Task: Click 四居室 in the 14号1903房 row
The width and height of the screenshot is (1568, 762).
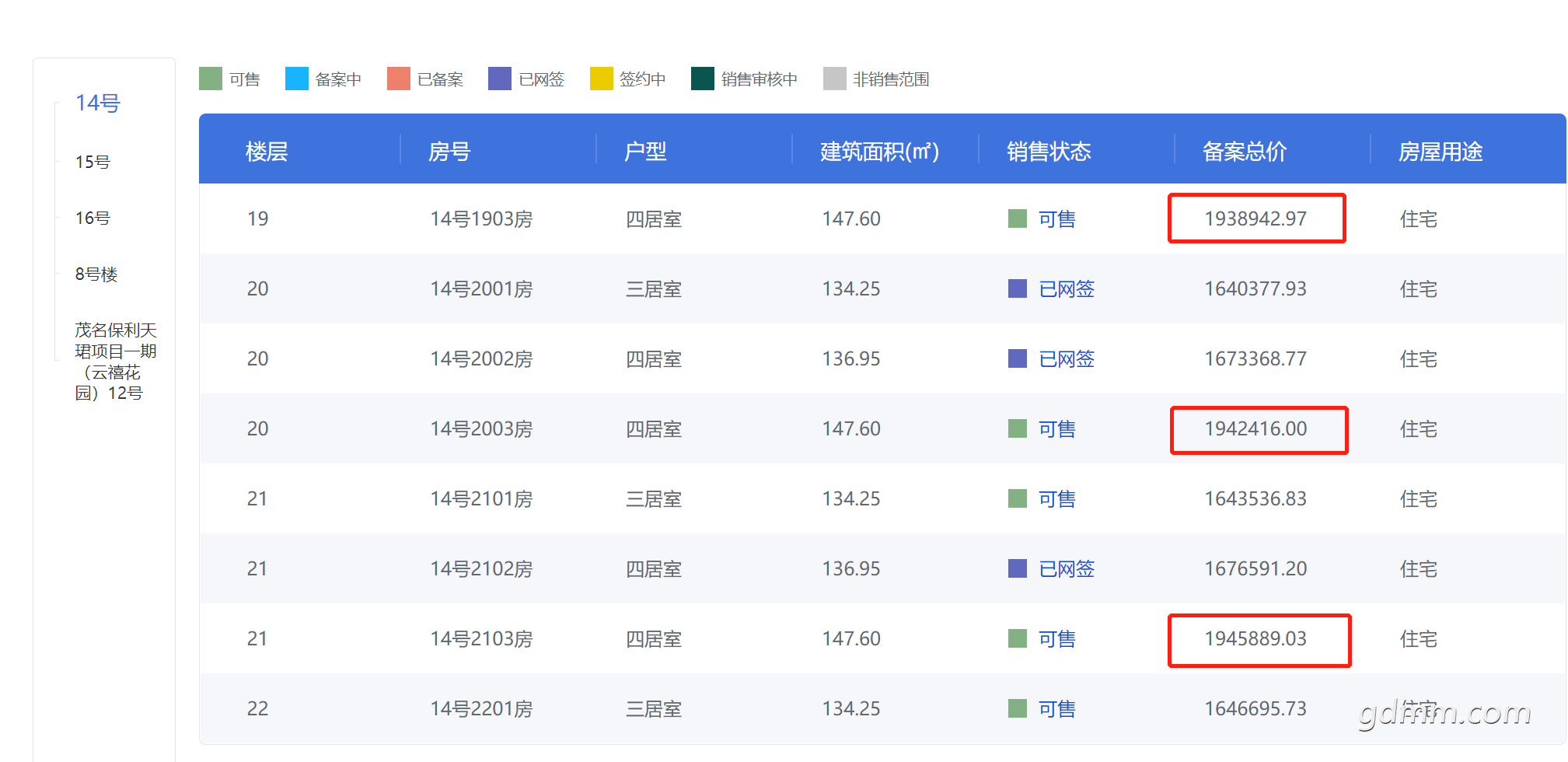Action: pyautogui.click(x=654, y=218)
